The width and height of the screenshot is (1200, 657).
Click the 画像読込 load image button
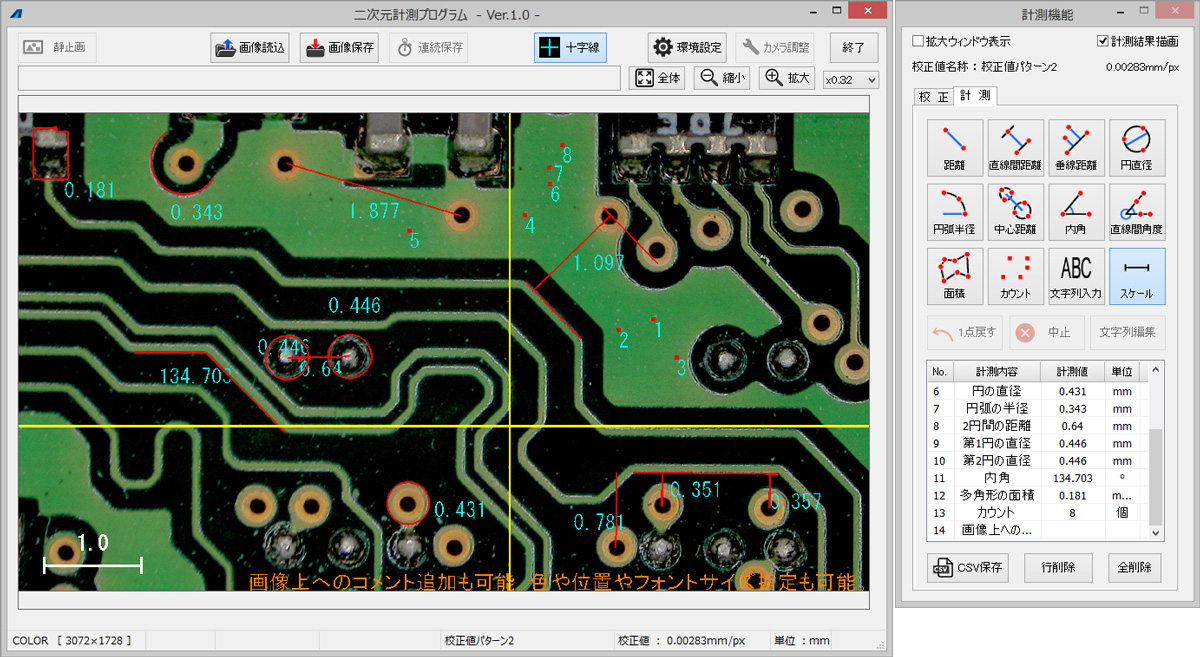coord(250,48)
